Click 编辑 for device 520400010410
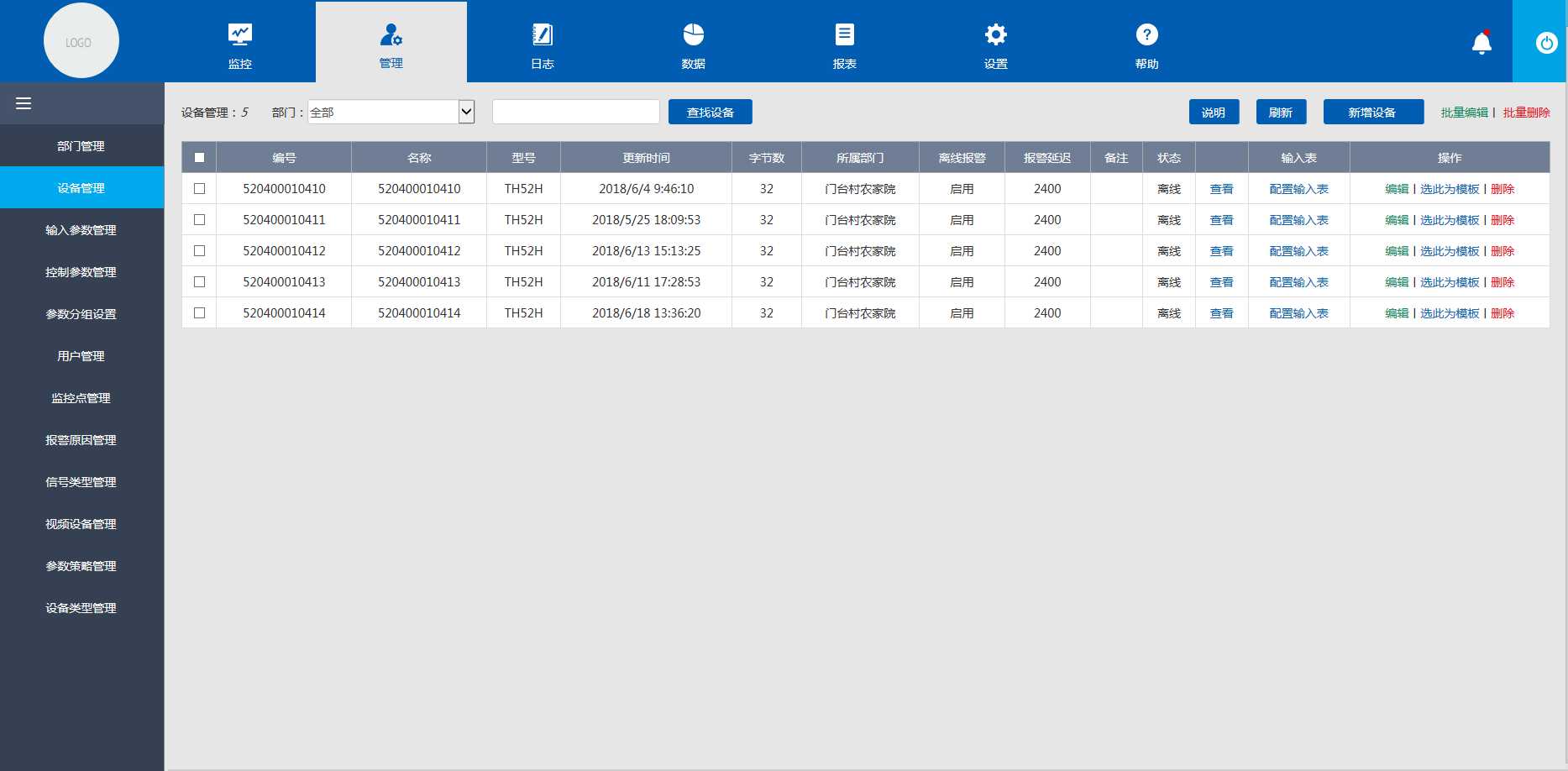The width and height of the screenshot is (1568, 771). 1397,189
